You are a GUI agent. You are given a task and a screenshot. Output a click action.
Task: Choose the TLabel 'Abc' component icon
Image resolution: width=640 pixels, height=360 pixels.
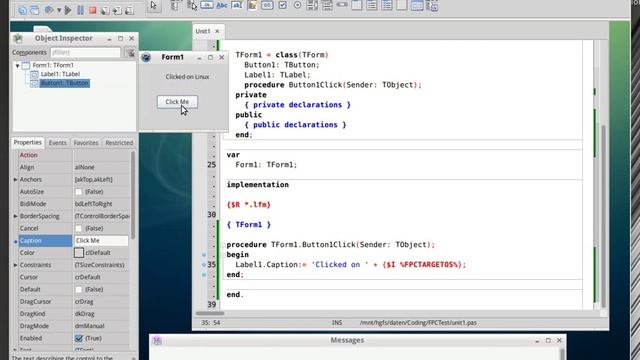(x=222, y=5)
